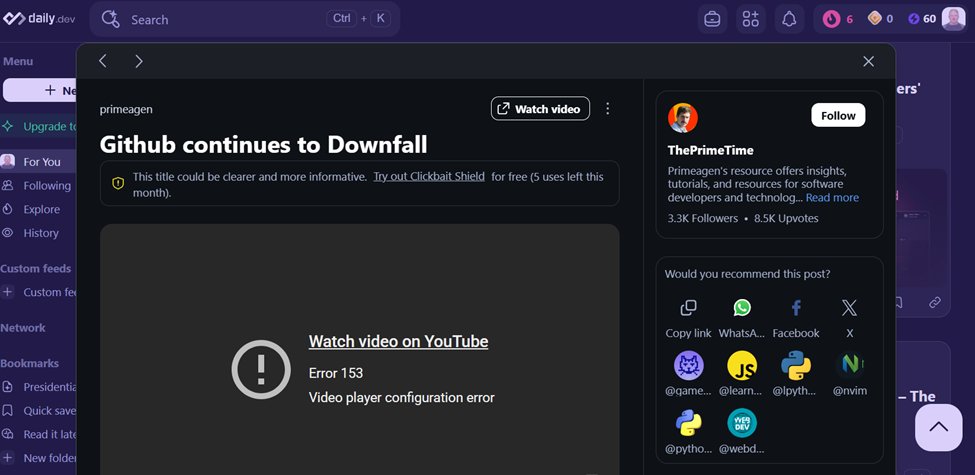Share to the @nvim squad icon
Viewport: 975px width, 475px height.
(849, 366)
